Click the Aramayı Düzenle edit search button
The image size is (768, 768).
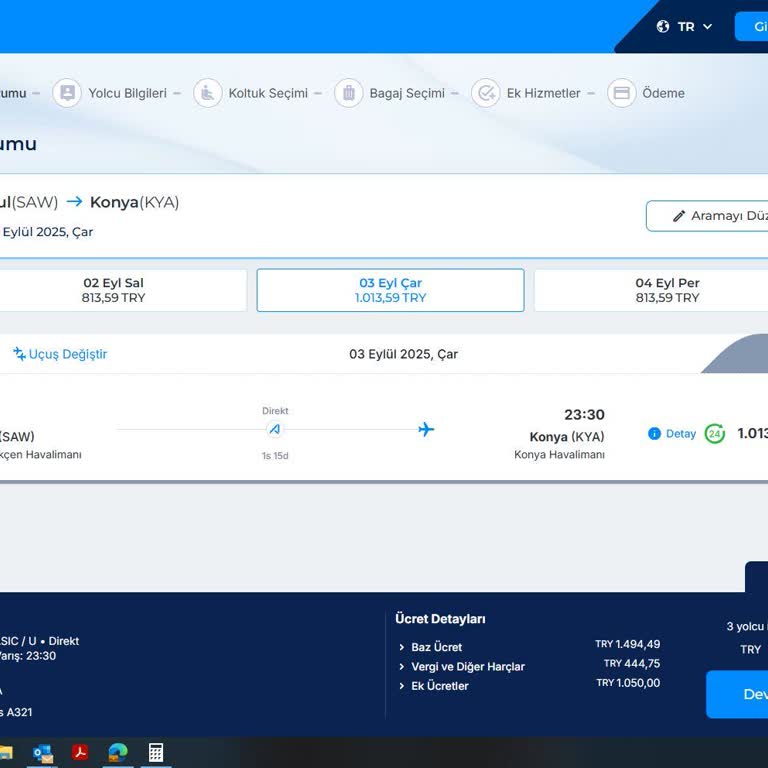tap(710, 216)
